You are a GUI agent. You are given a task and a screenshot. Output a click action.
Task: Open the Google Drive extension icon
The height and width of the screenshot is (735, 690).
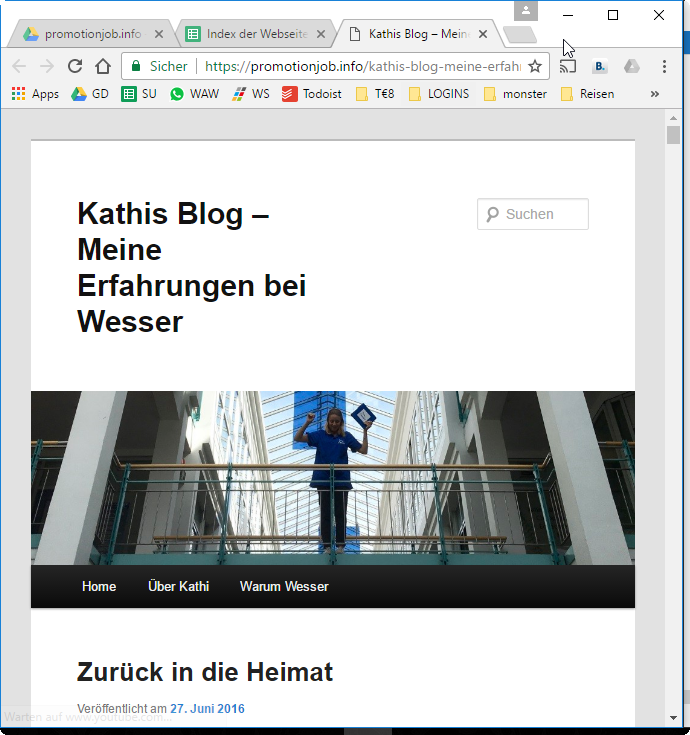[x=632, y=67]
